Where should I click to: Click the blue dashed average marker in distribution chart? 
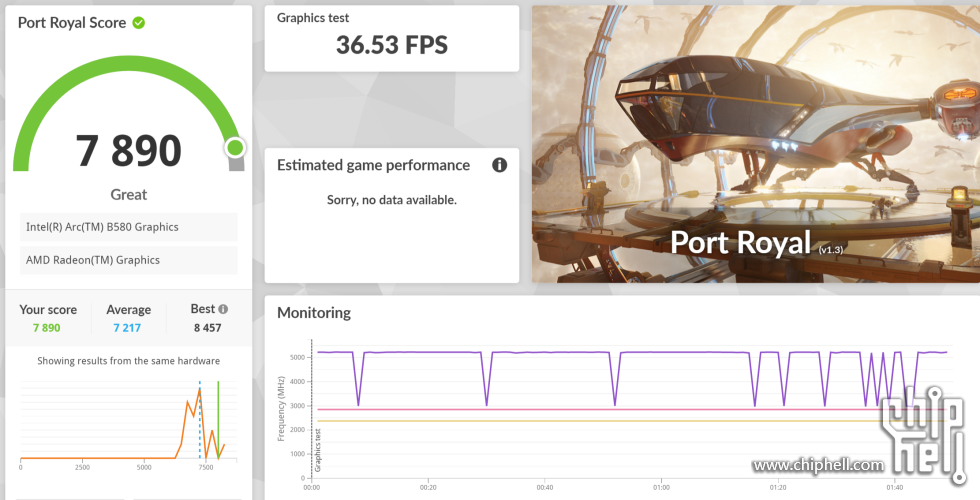point(200,419)
